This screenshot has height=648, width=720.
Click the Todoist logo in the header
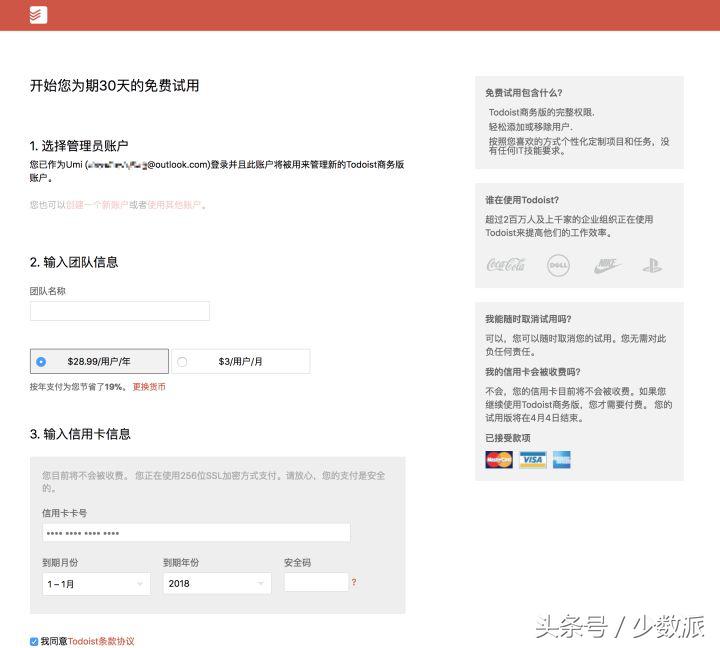(x=38, y=15)
